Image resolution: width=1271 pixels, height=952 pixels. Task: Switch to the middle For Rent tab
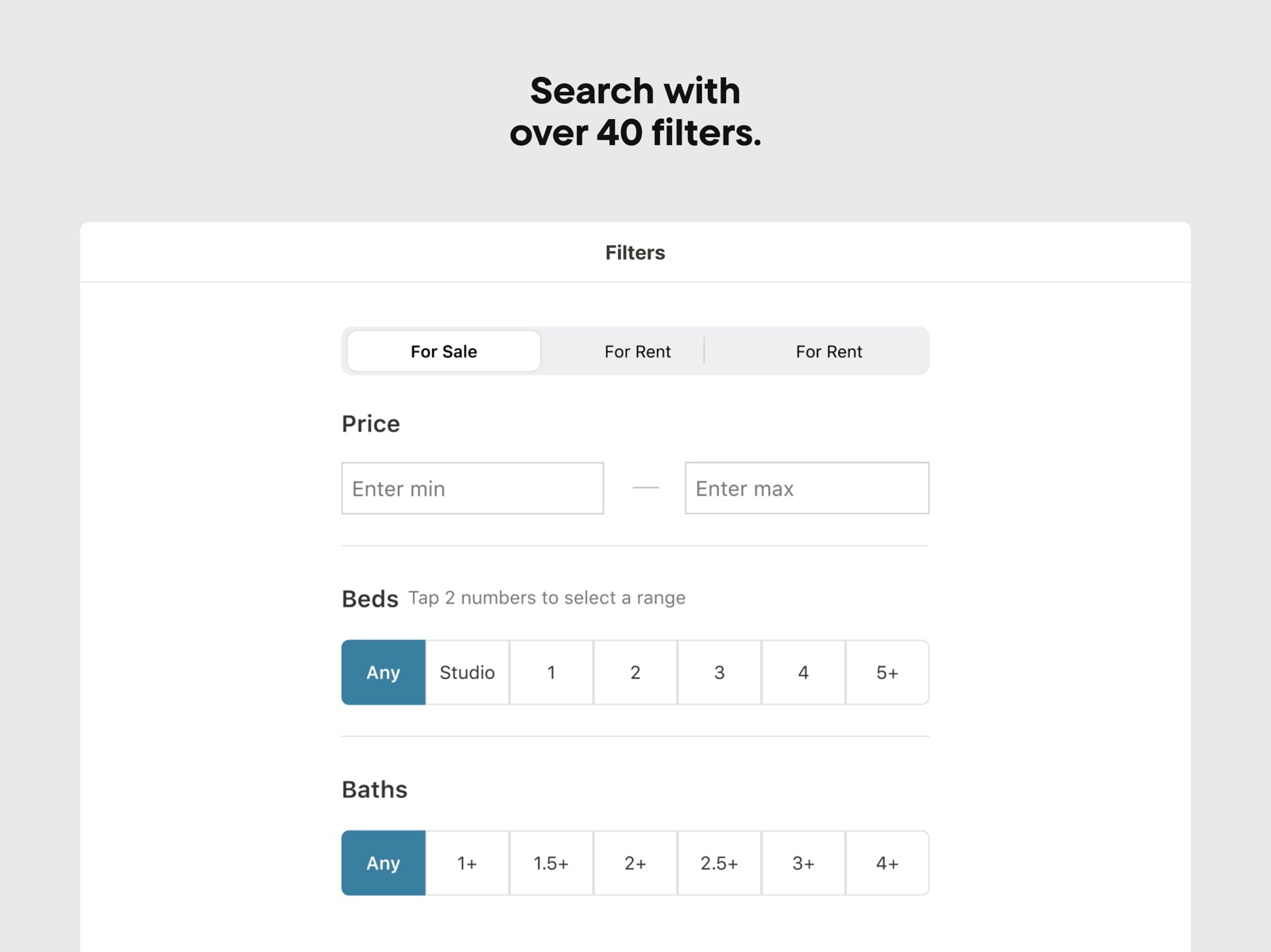(x=638, y=351)
